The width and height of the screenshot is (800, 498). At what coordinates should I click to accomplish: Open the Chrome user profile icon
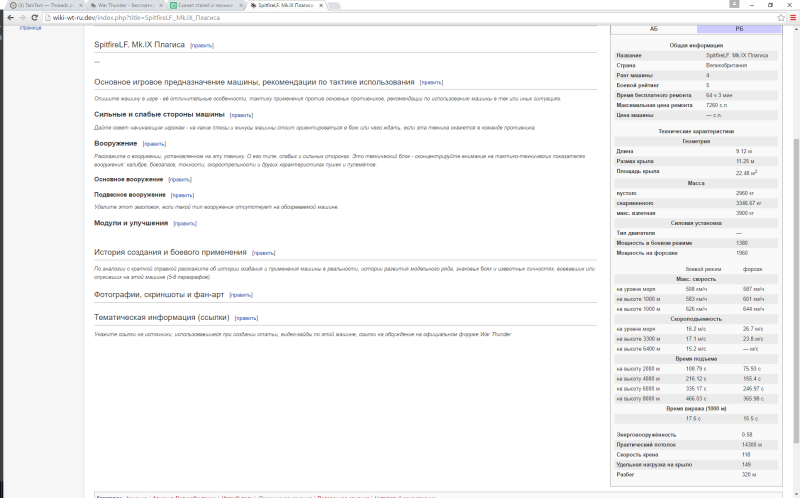click(734, 4)
